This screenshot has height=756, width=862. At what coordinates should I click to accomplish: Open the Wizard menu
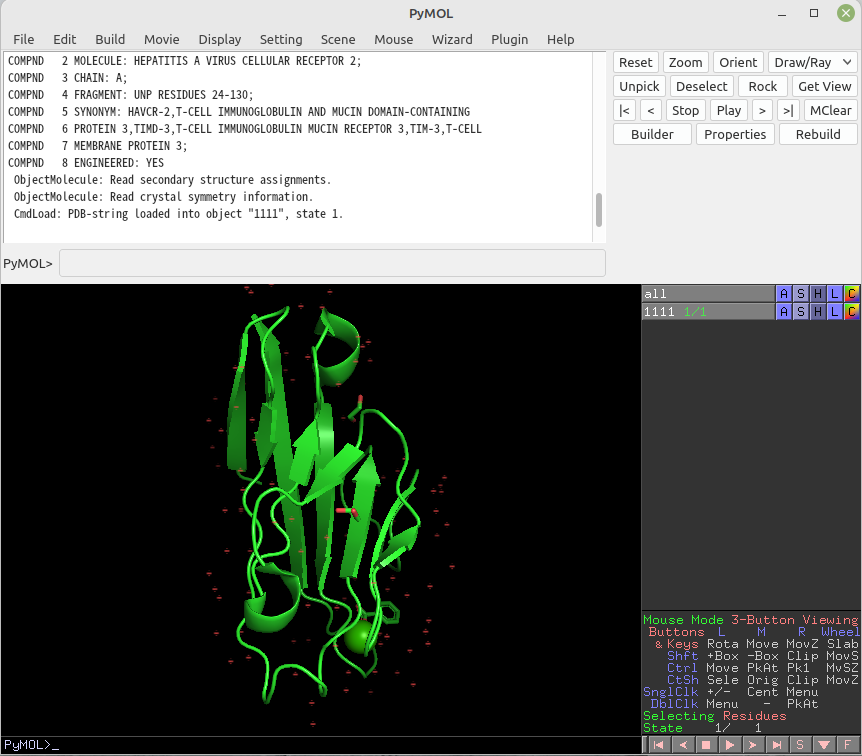tap(452, 39)
